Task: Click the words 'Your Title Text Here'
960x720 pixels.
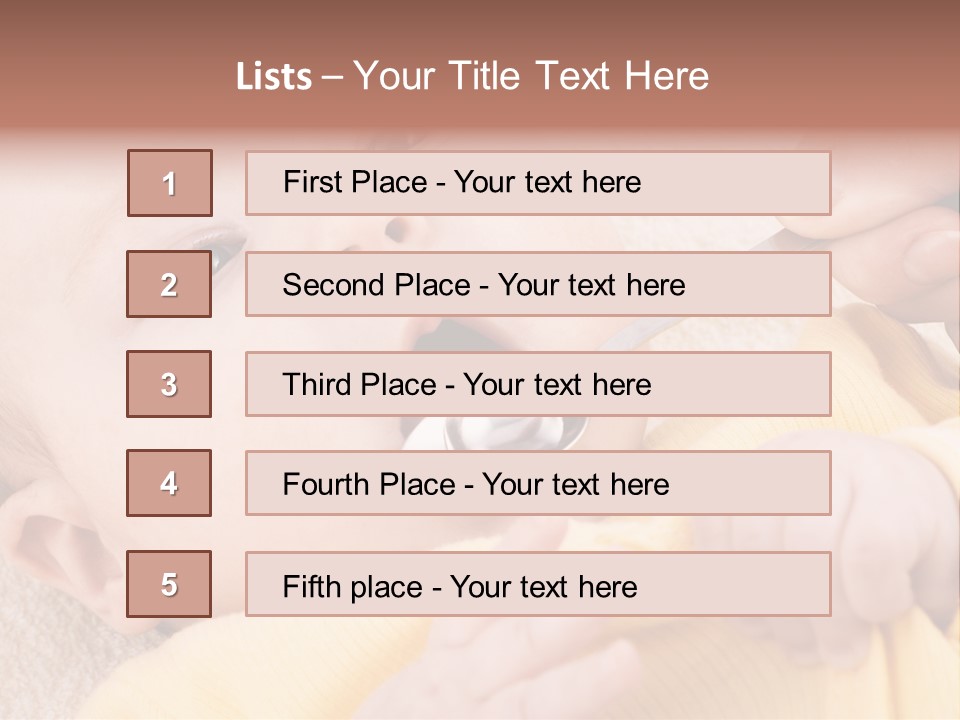Action: pos(531,76)
